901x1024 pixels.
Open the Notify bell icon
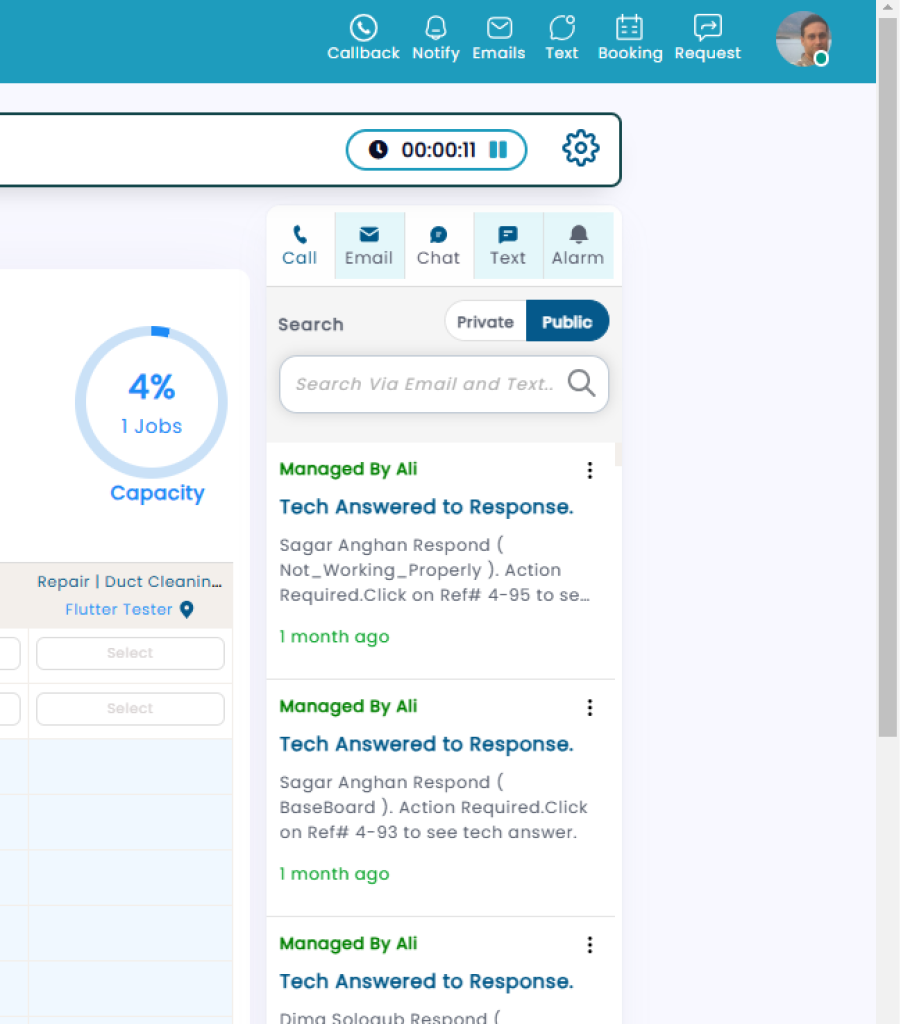435,28
